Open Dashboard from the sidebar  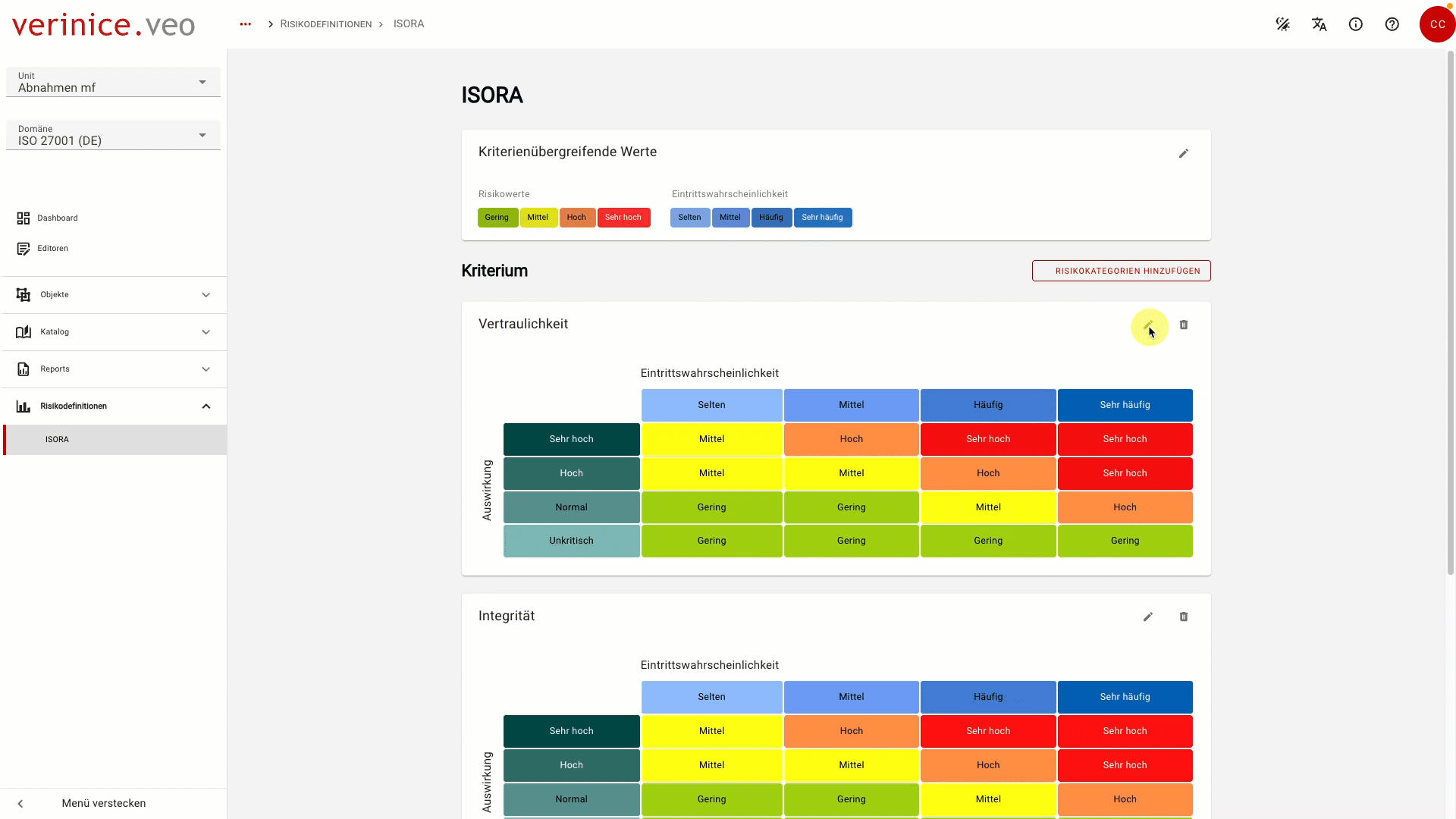point(114,218)
